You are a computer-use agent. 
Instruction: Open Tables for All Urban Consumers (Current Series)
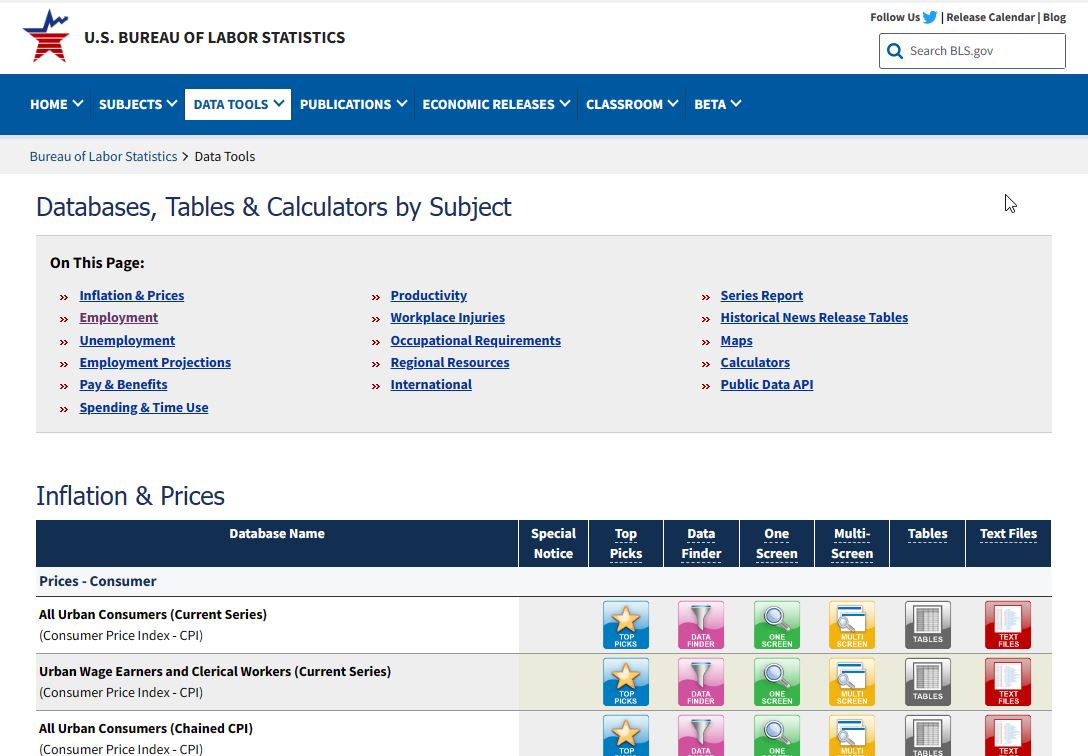[x=928, y=625]
